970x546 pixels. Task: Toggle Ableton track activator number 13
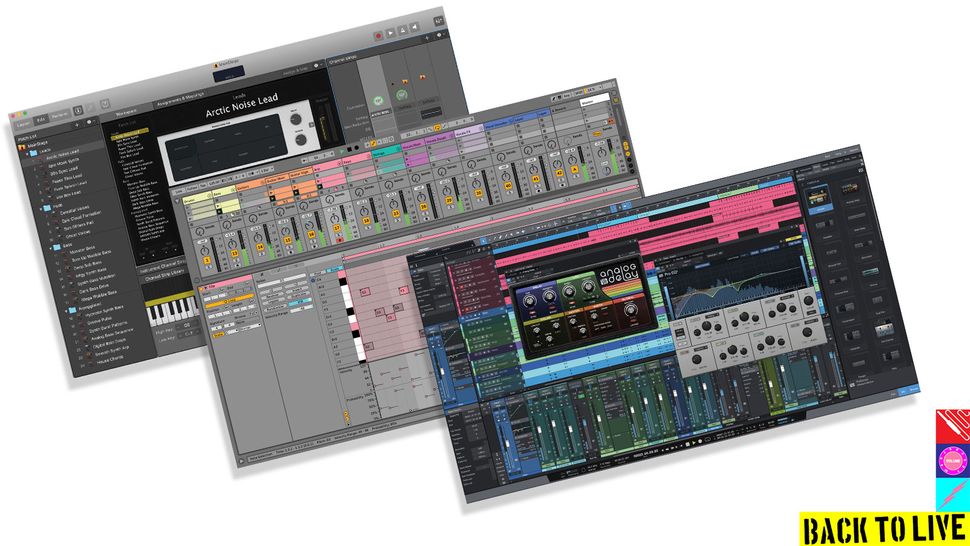234,253
